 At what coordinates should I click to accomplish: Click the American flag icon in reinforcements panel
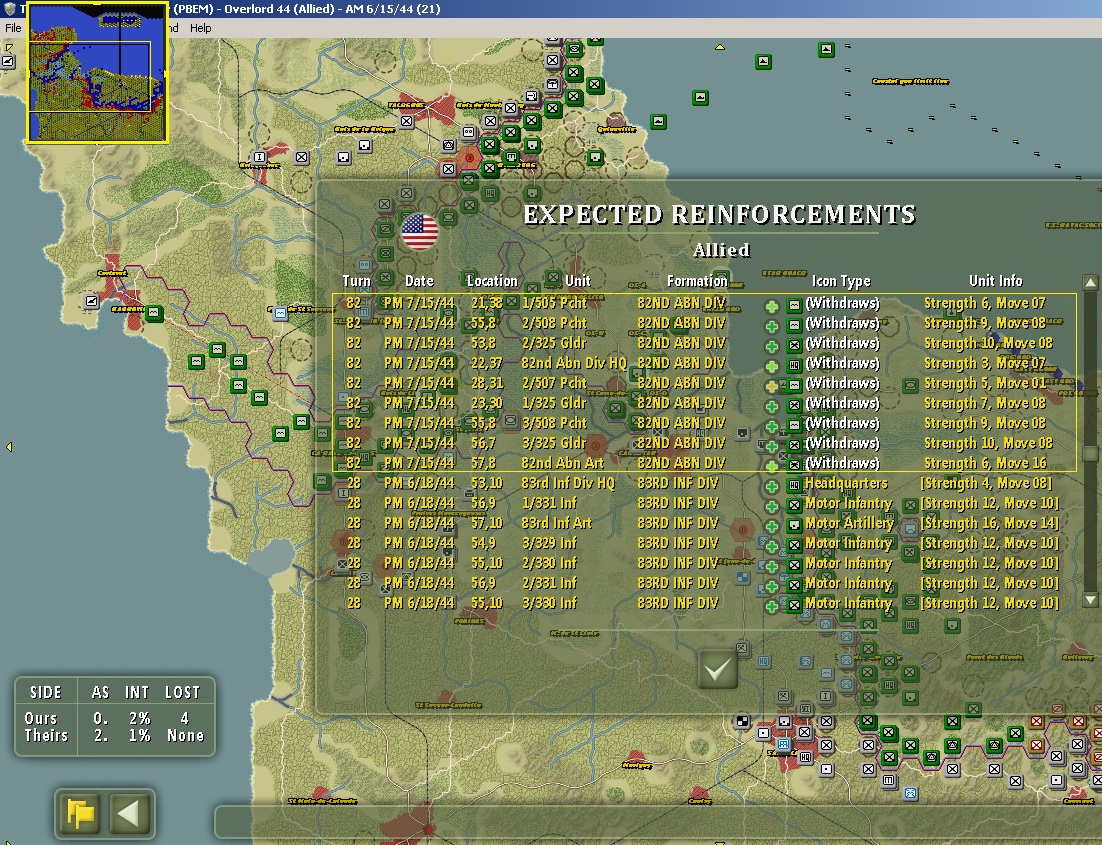pos(420,231)
